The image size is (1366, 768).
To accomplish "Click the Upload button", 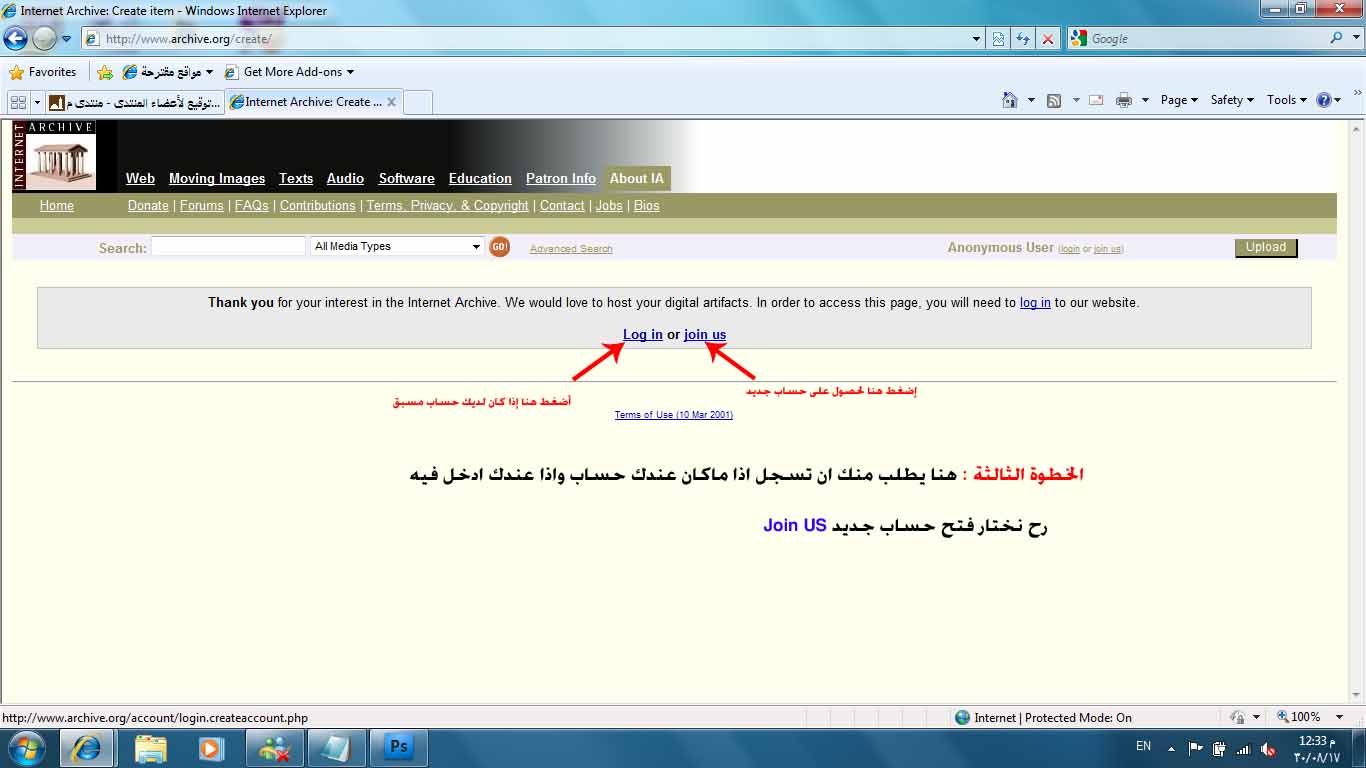I will click(x=1266, y=247).
